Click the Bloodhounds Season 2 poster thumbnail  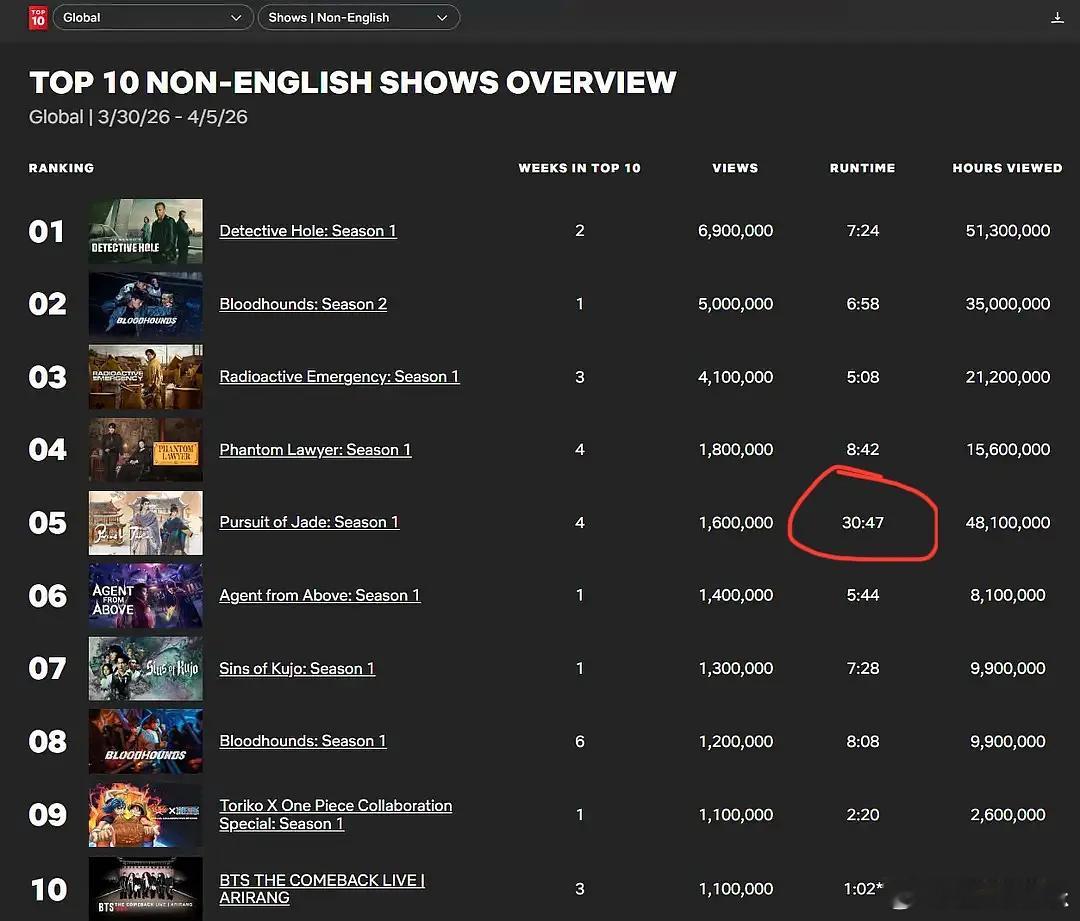(145, 304)
